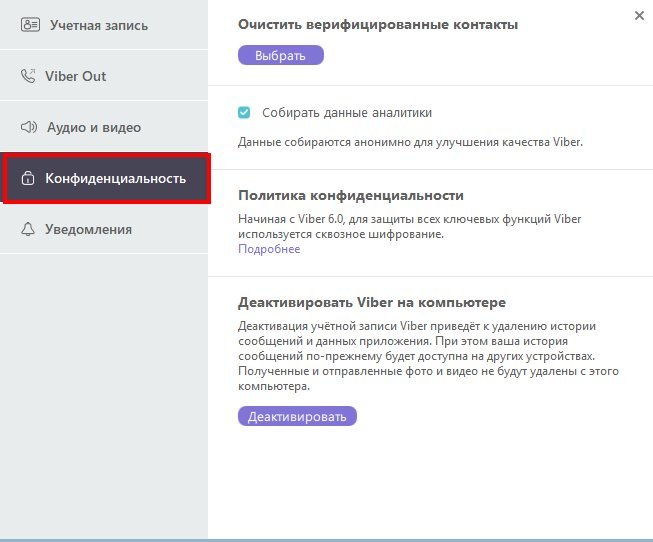Select the Конфиденциальность tab

point(115,179)
